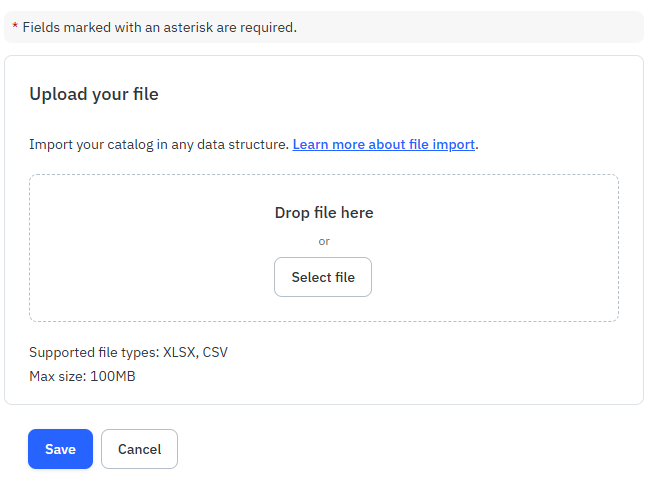Click the 'Supported file types: XLSX, CSV' text
Image resolution: width=654 pixels, height=478 pixels.
point(128,352)
